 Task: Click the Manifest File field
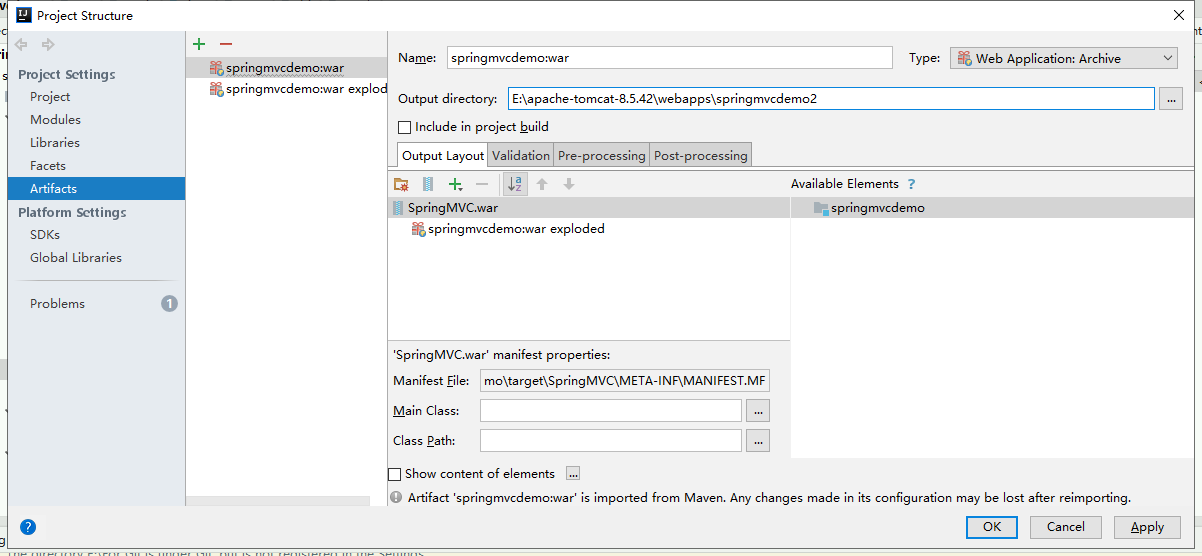coord(625,381)
